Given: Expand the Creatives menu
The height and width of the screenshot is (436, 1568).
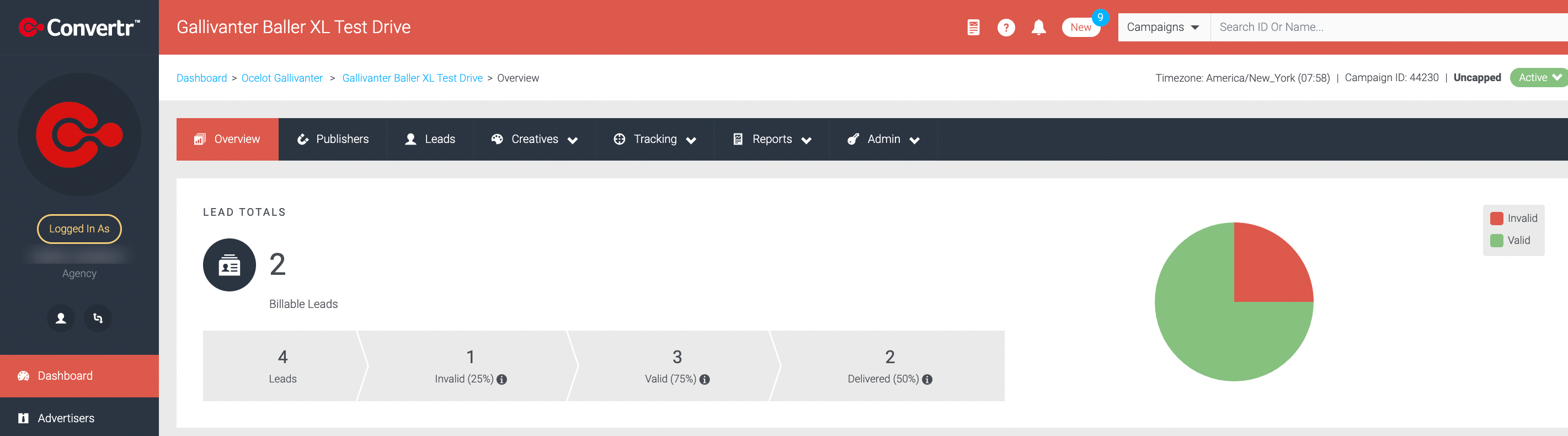Looking at the screenshot, I should click(x=534, y=139).
